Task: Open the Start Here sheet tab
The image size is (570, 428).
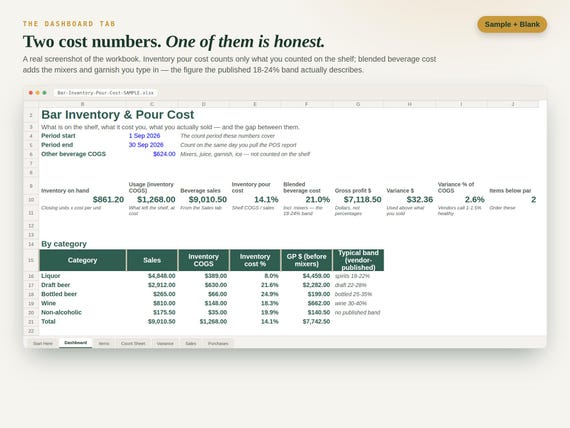Action: pos(43,343)
